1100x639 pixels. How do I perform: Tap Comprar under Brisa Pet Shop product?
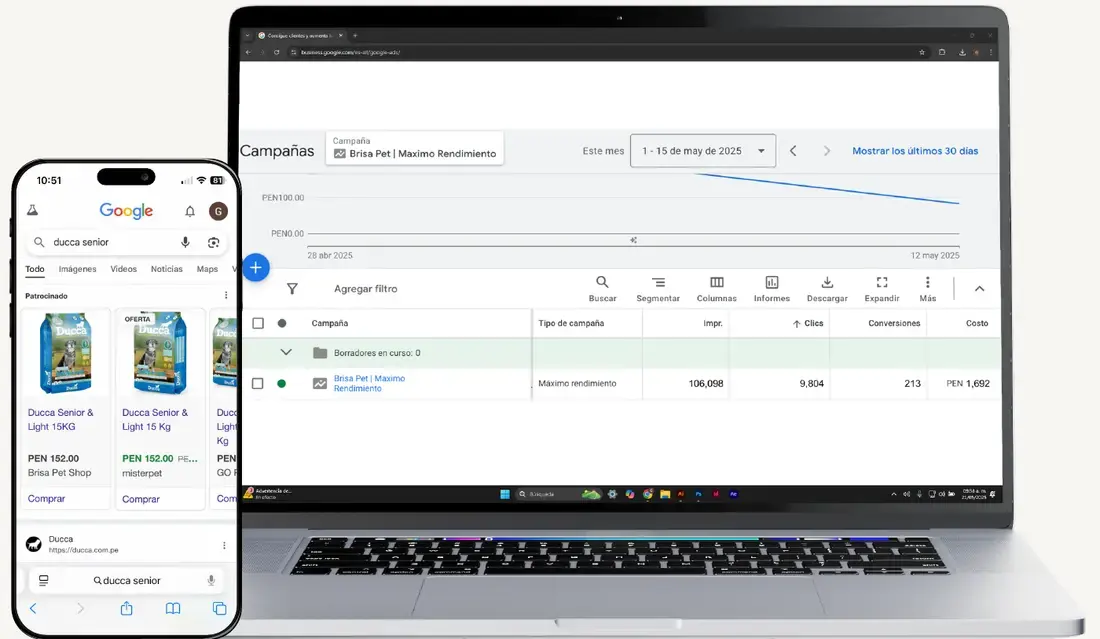pos(46,498)
